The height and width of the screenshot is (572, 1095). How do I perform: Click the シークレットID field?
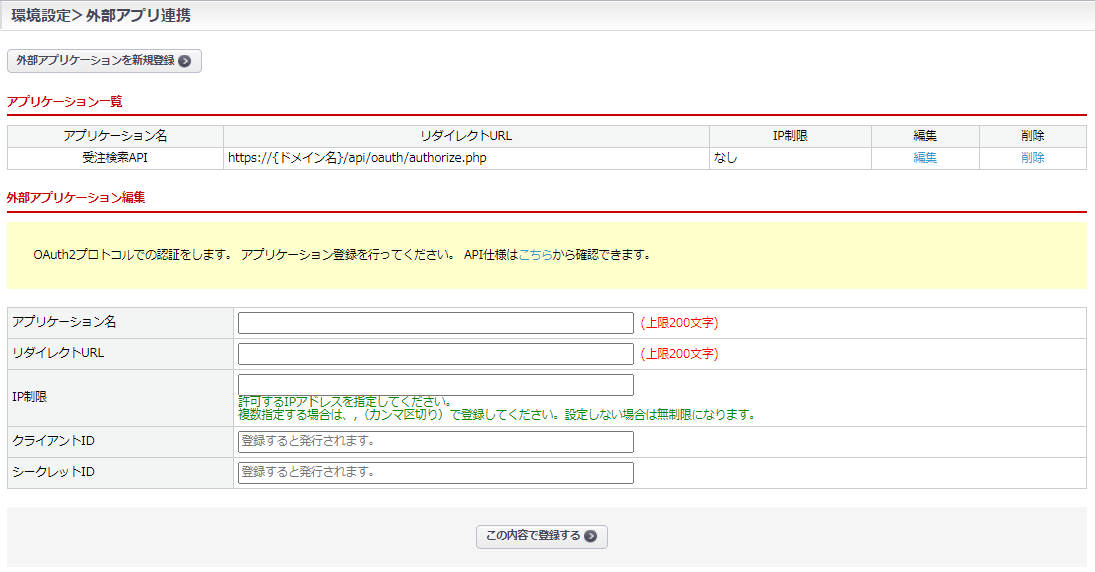(x=435, y=473)
